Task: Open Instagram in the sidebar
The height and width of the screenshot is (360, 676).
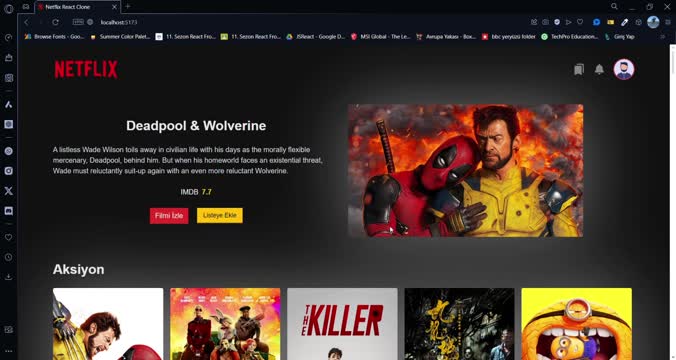Action: pos(8,171)
